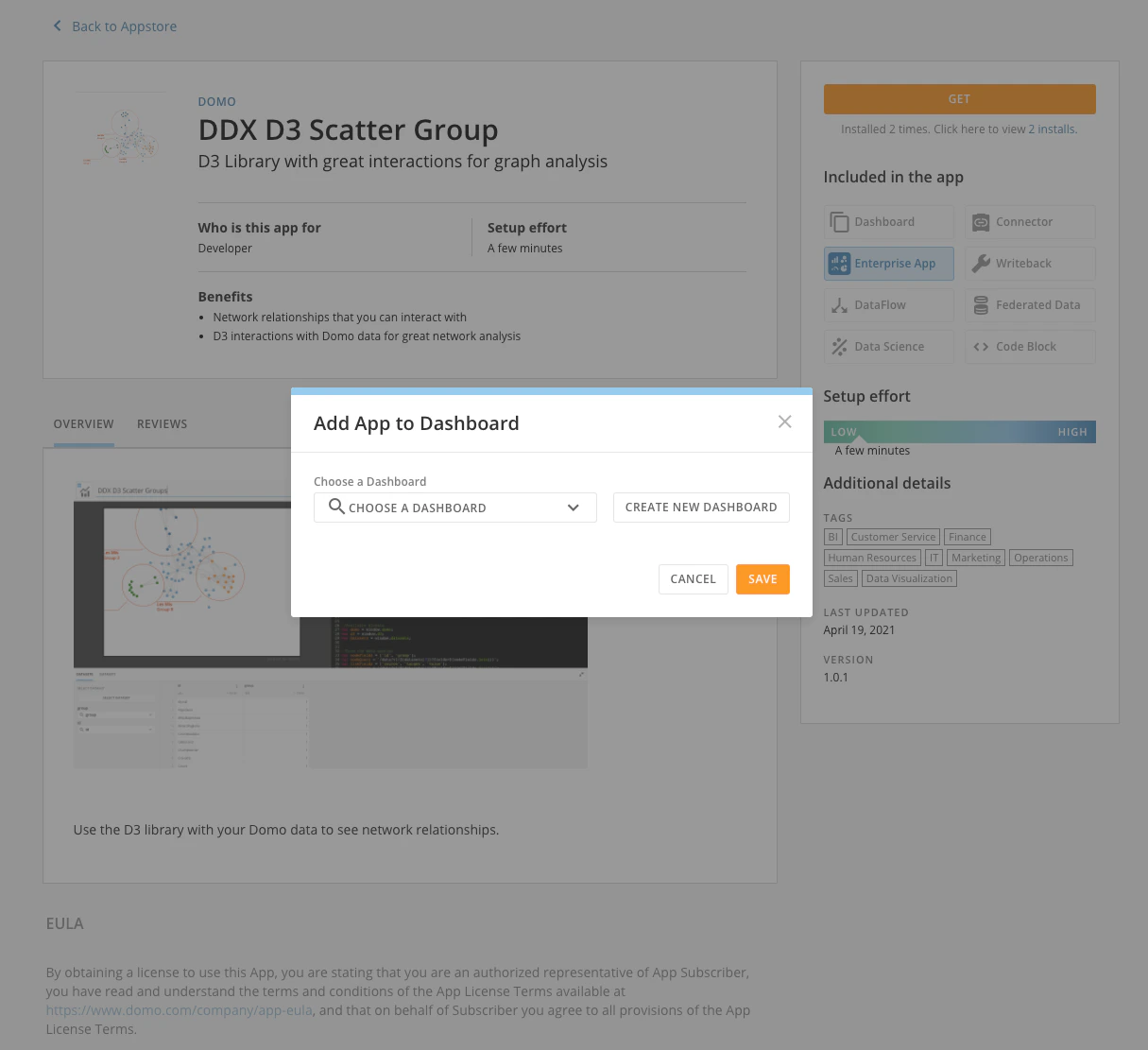Click the Data Visualization tag

[909, 578]
